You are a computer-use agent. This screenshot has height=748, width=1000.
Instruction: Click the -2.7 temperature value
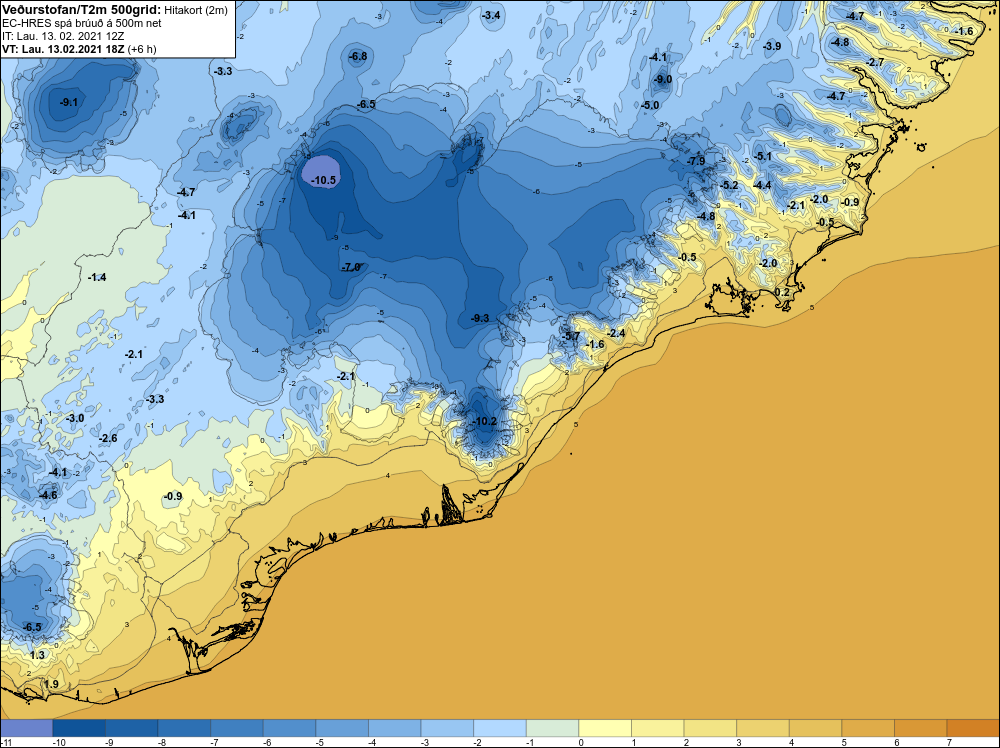tap(876, 62)
